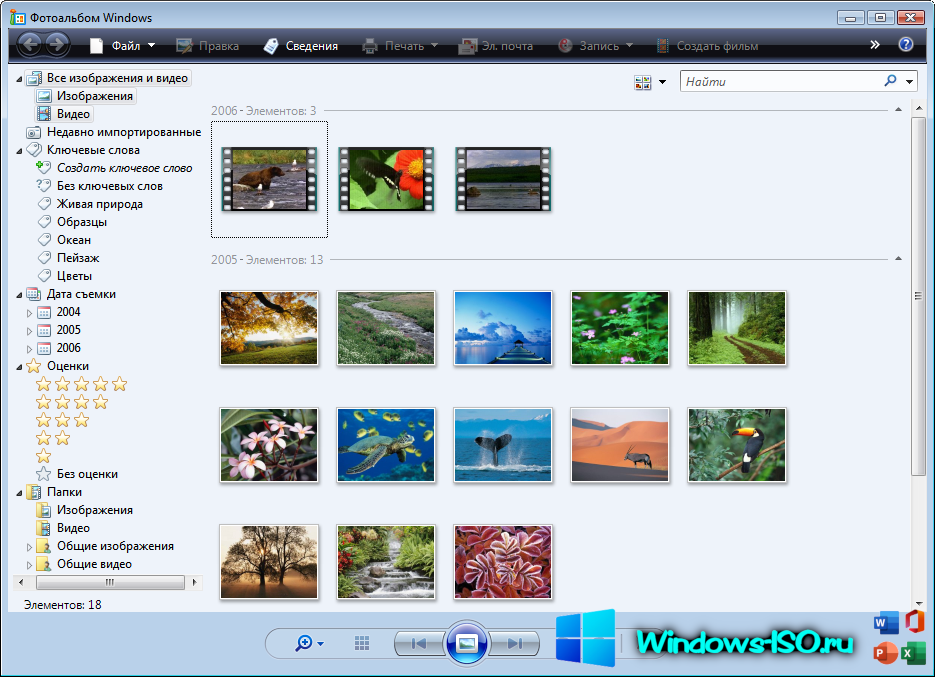935x677 pixels.
Task: Expand the Общие изображения folder
Action: 29,547
